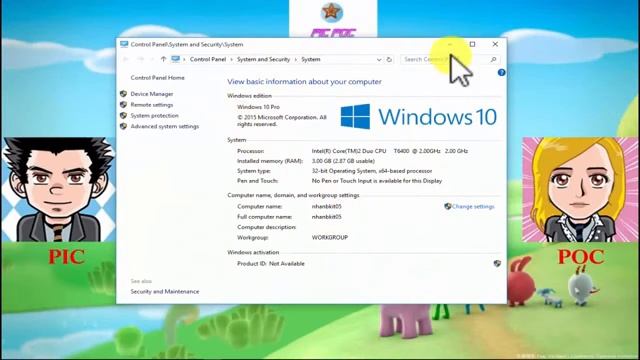Click the search magnifier icon
The image size is (640, 360).
(x=493, y=59)
